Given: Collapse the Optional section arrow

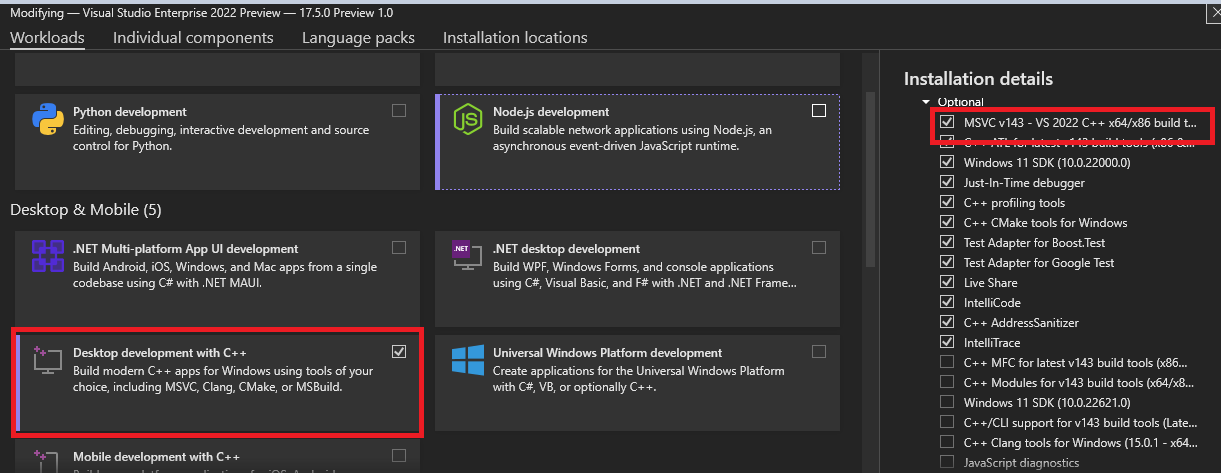Looking at the screenshot, I should tap(926, 102).
